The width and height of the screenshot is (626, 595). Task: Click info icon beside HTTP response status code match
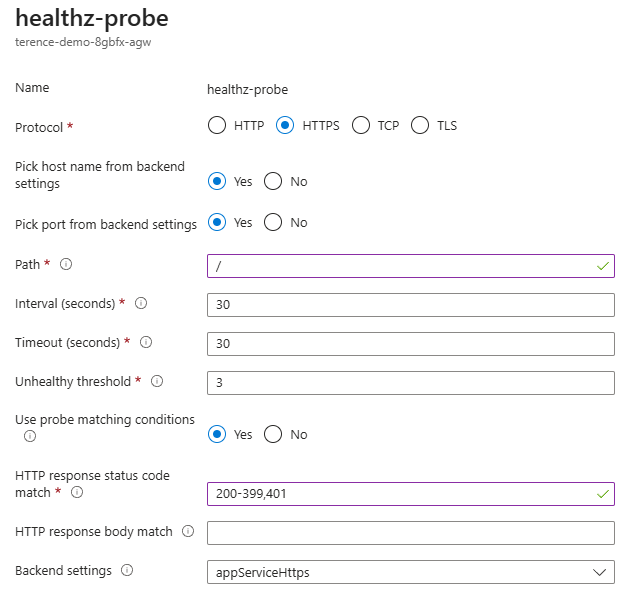pos(77,492)
